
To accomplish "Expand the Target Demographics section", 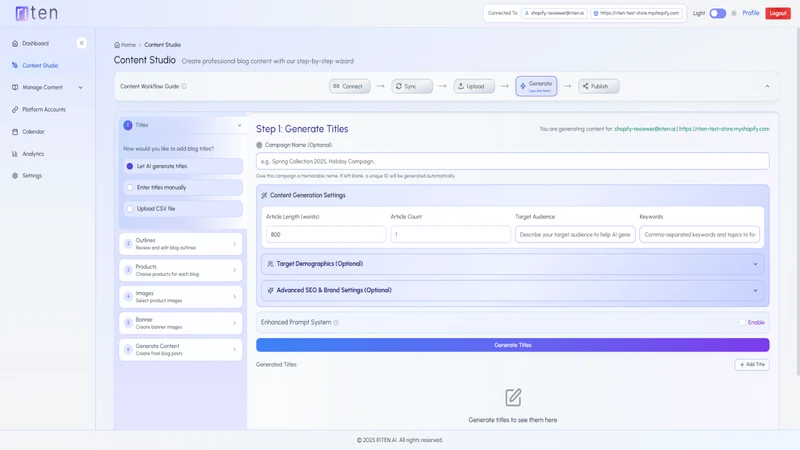I will (512, 264).
